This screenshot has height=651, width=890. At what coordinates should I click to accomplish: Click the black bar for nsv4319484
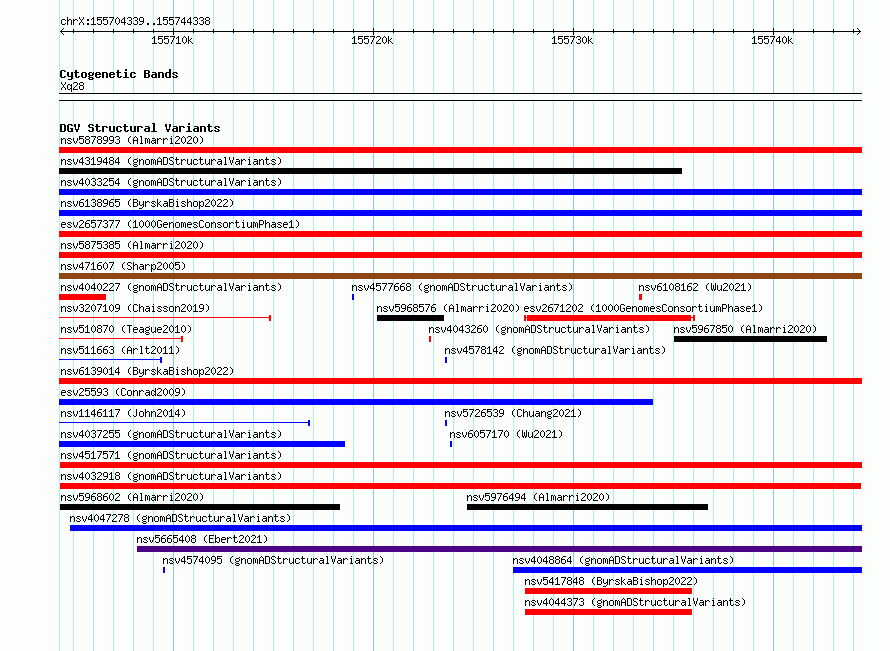(x=371, y=171)
